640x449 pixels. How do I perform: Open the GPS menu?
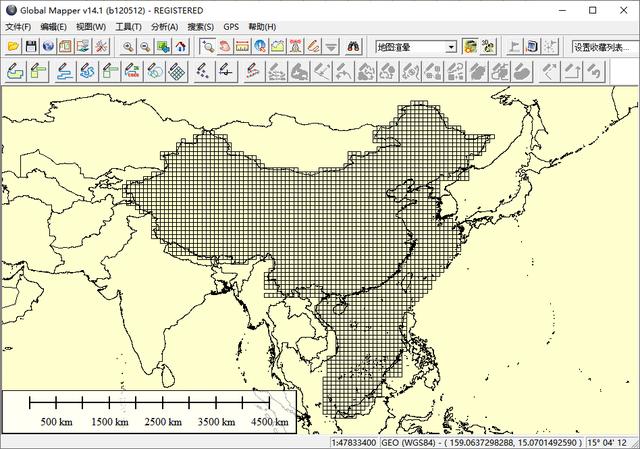click(231, 27)
